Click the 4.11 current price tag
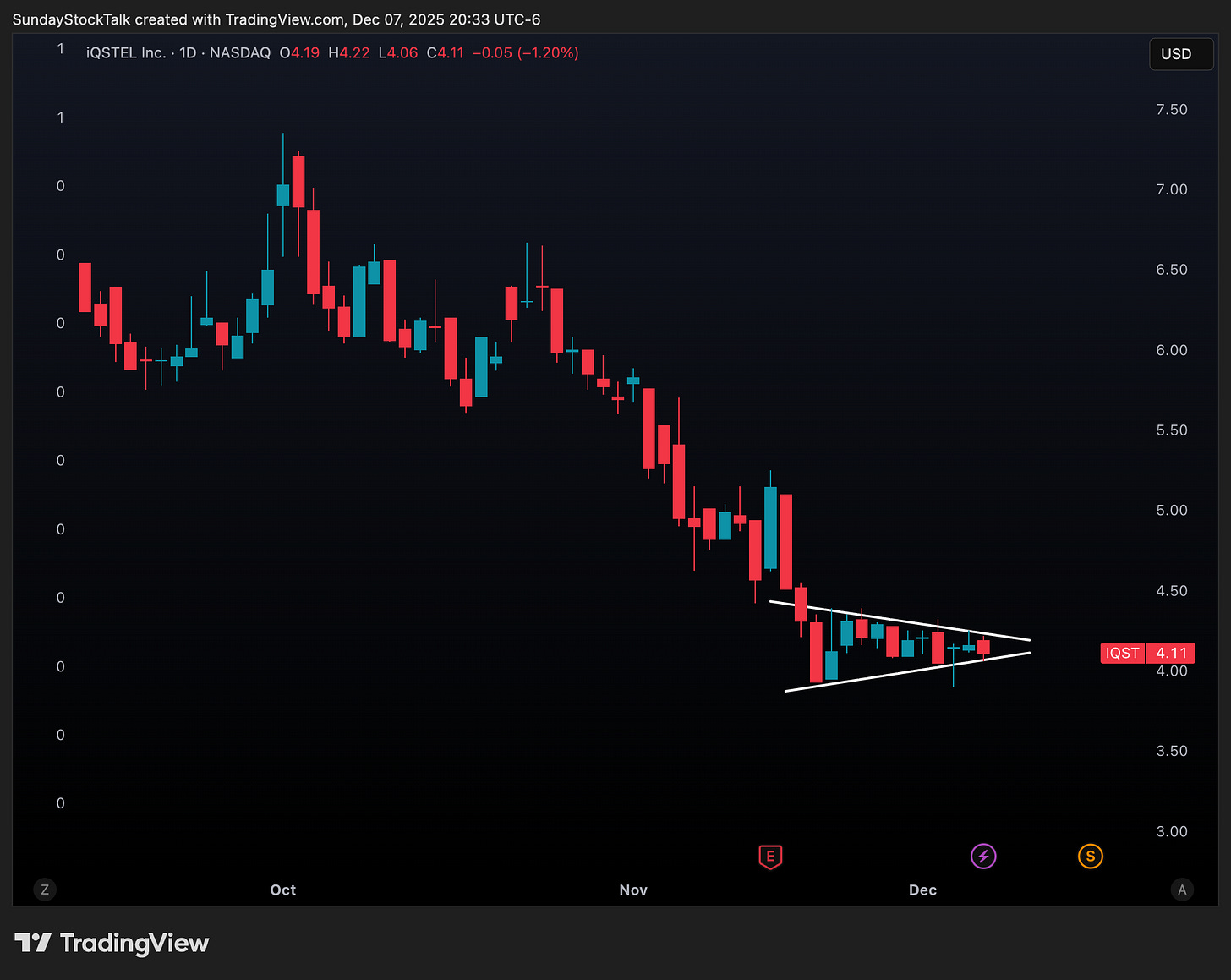This screenshot has width=1231, height=980. pyautogui.click(x=1172, y=653)
